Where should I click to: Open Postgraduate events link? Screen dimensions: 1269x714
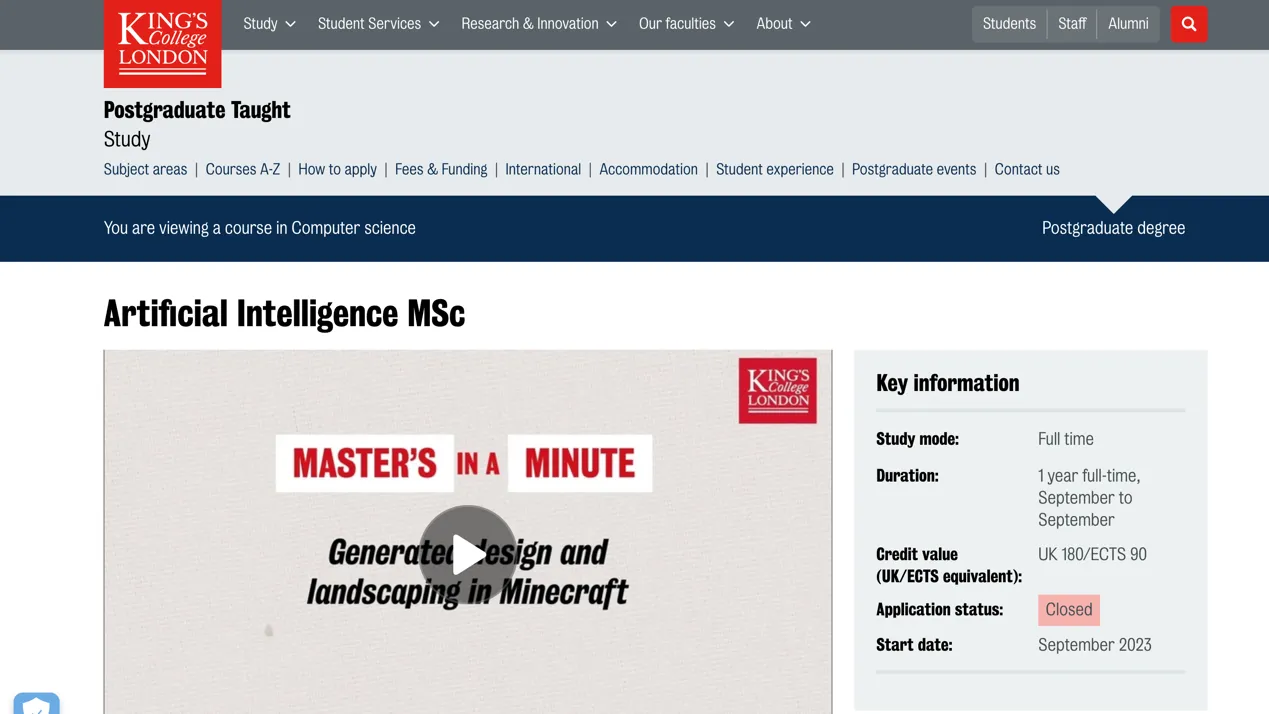pos(913,169)
